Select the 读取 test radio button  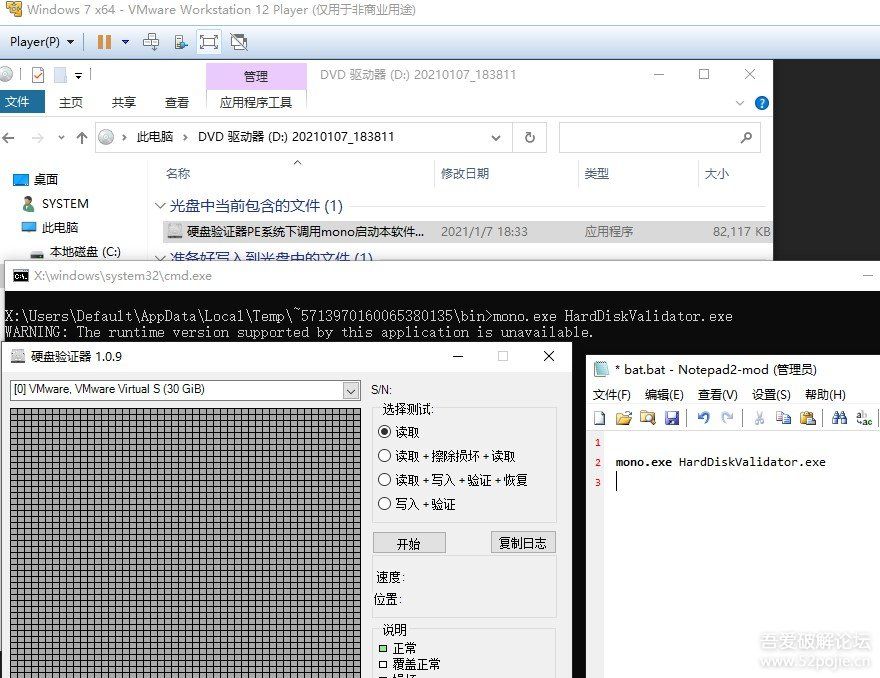click(x=385, y=432)
